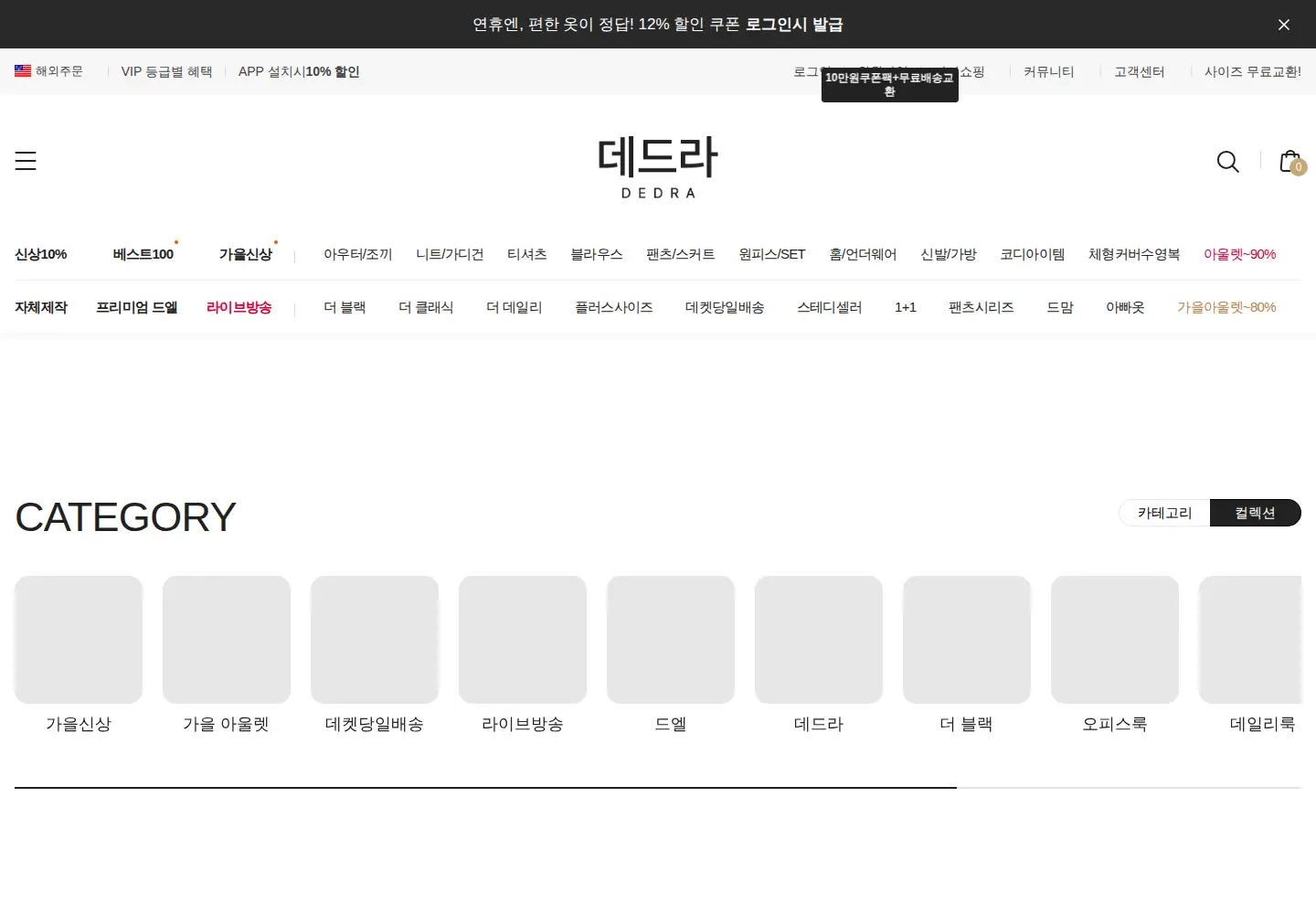The width and height of the screenshot is (1316, 914).
Task: Open 팬츠/스커트 category
Action: coord(680,254)
